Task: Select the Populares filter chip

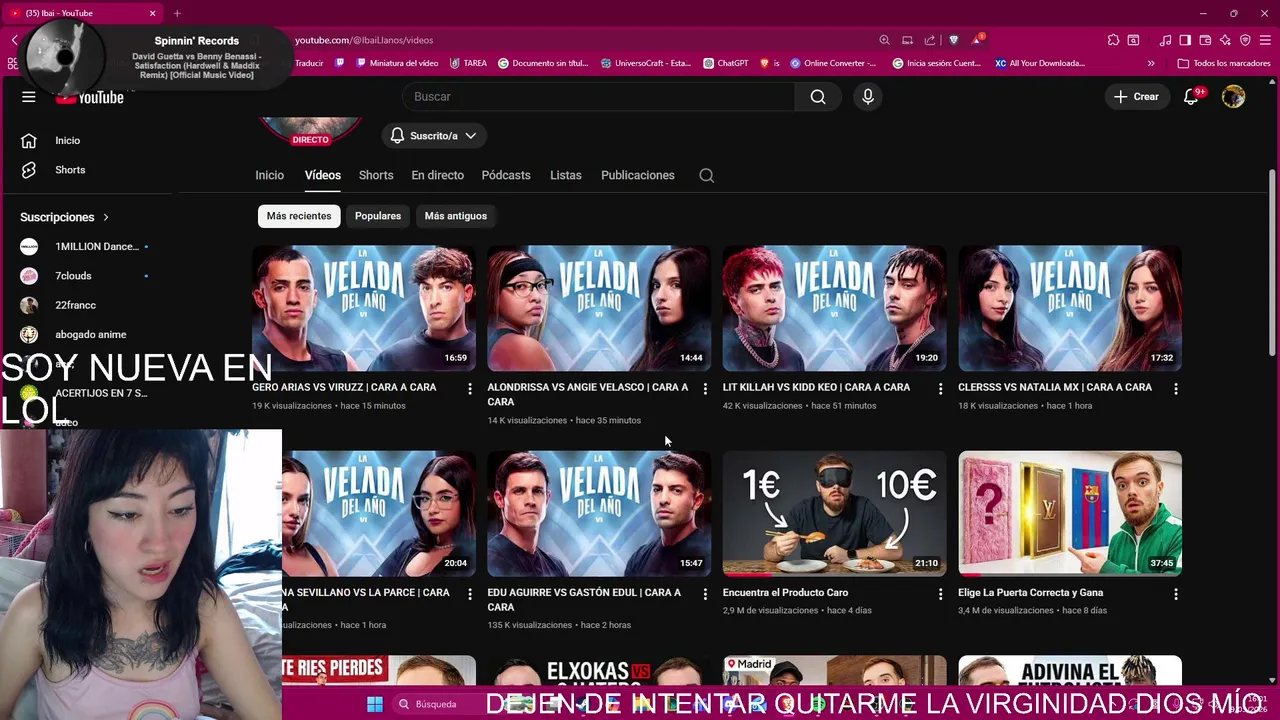Action: [378, 216]
